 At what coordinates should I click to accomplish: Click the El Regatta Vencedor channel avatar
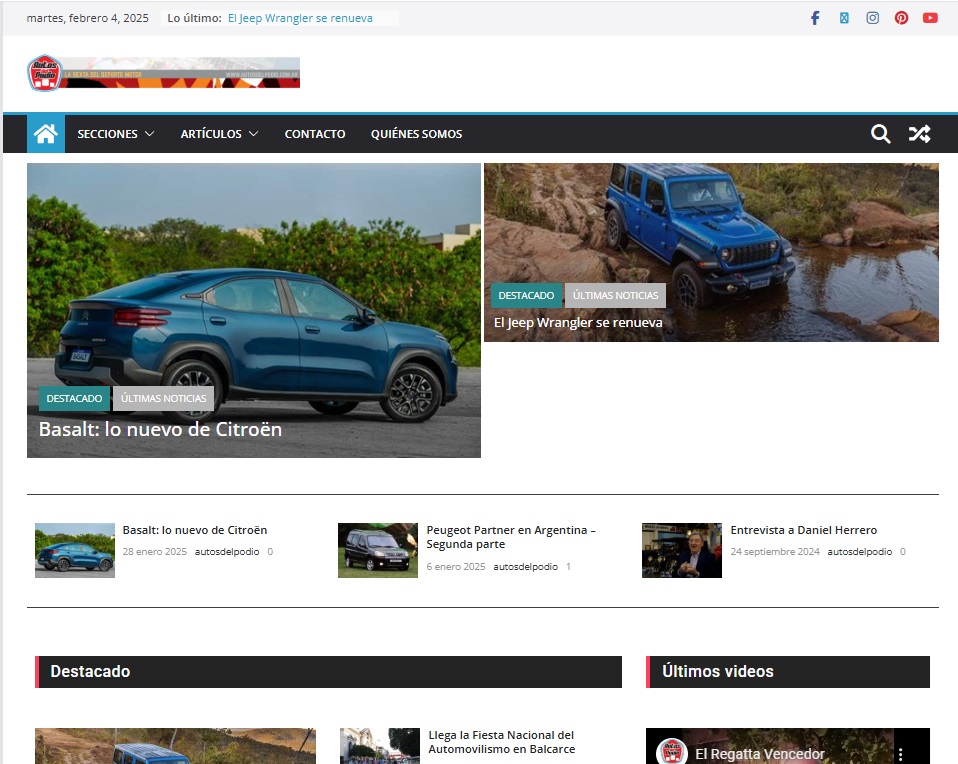[671, 752]
